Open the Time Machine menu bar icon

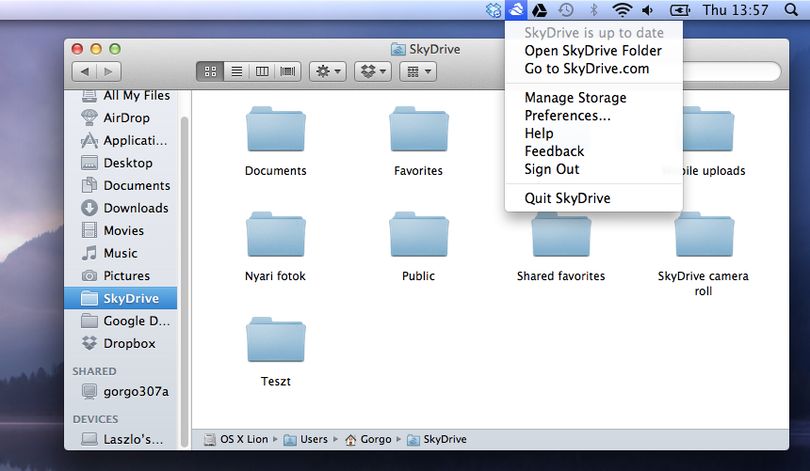(566, 10)
